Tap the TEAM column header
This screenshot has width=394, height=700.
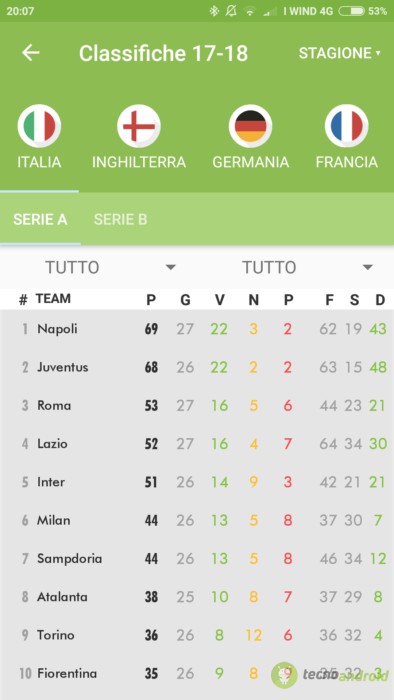click(x=53, y=299)
